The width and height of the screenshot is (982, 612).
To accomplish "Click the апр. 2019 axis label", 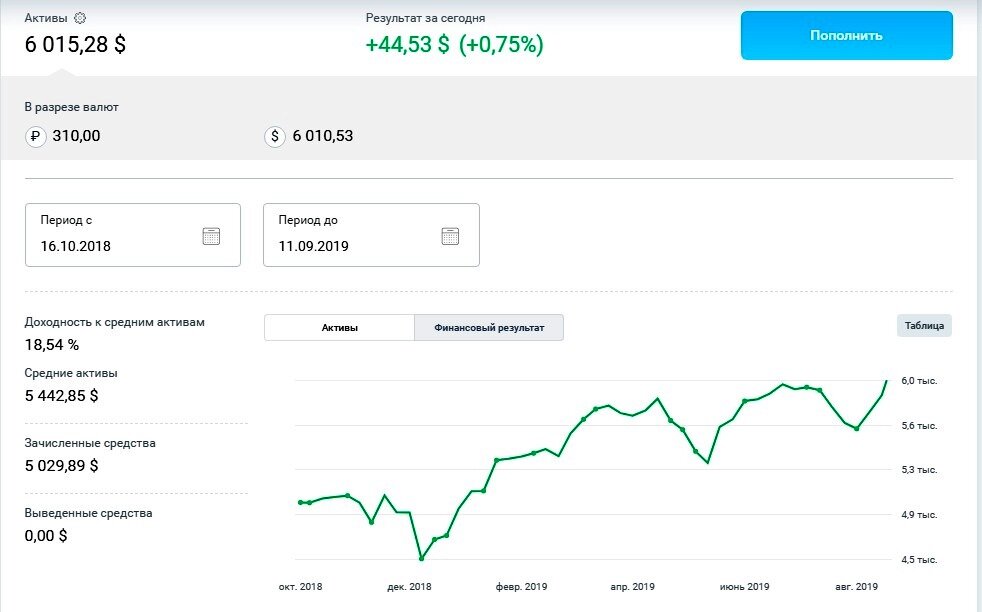I will [x=633, y=587].
